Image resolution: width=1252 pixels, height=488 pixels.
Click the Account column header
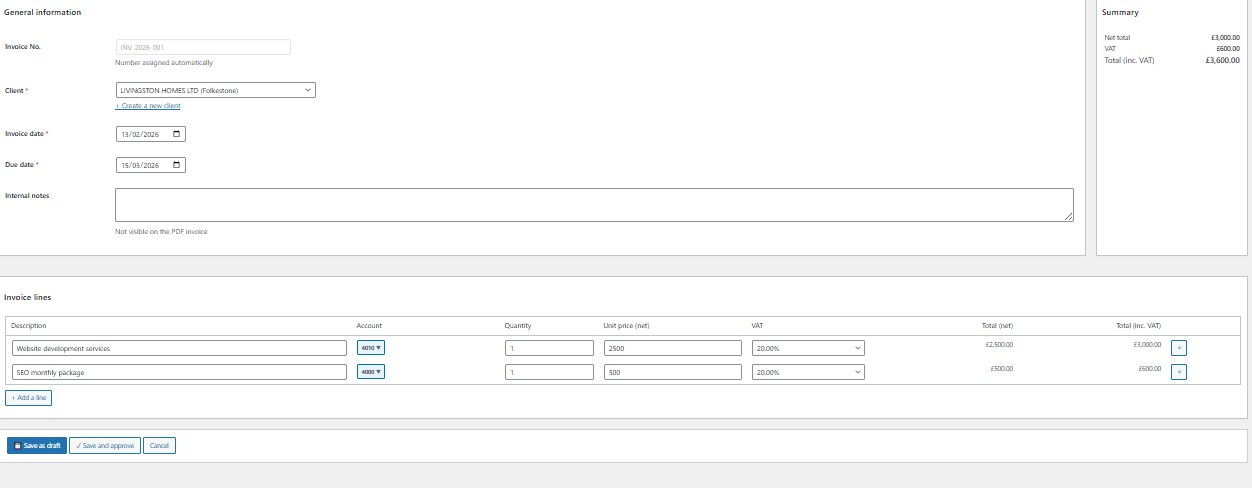pyautogui.click(x=369, y=326)
